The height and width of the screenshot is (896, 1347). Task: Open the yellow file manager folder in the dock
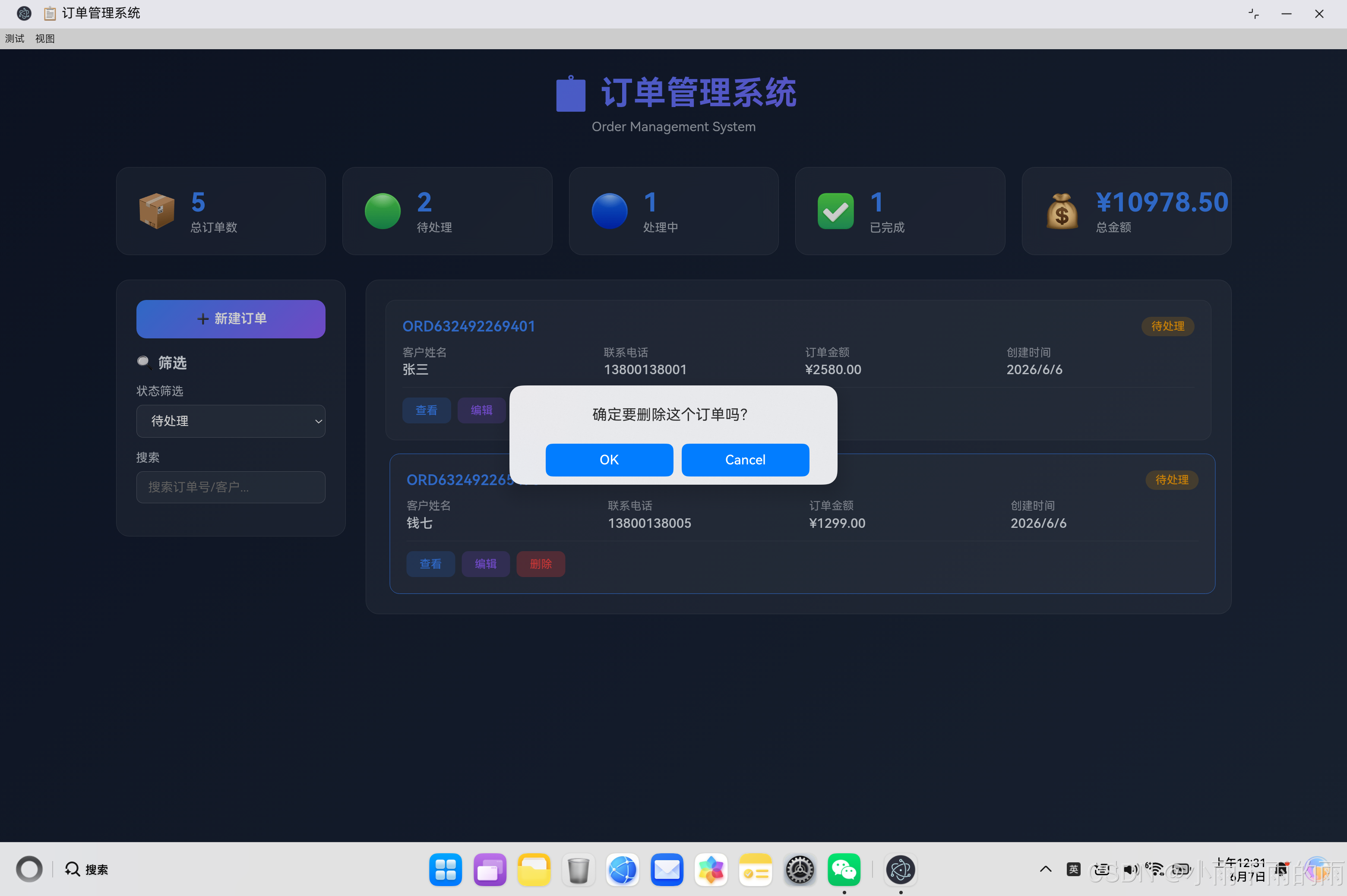(534, 870)
